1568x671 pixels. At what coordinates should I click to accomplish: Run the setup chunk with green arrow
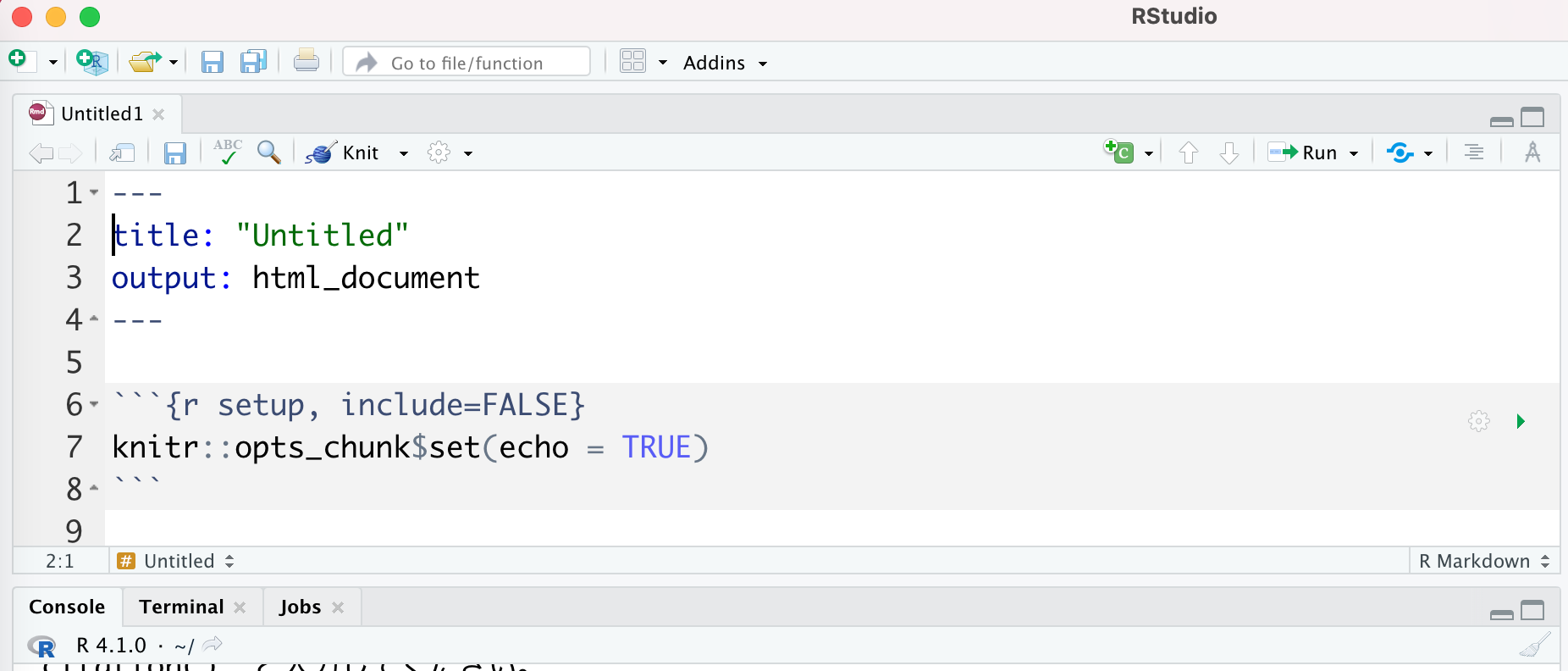tap(1521, 421)
